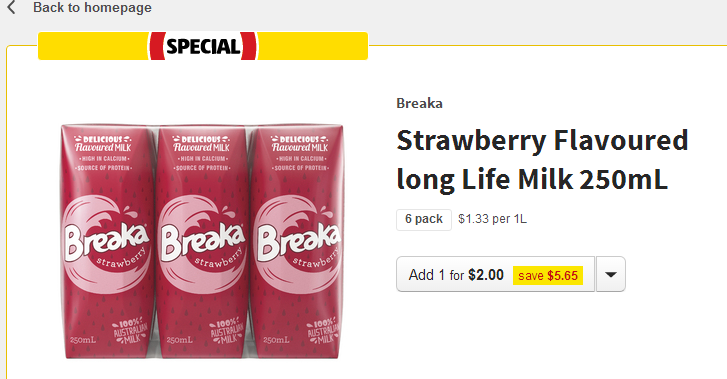Image resolution: width=727 pixels, height=379 pixels.
Task: Click the 250mL label on the left carton
Action: (83, 340)
